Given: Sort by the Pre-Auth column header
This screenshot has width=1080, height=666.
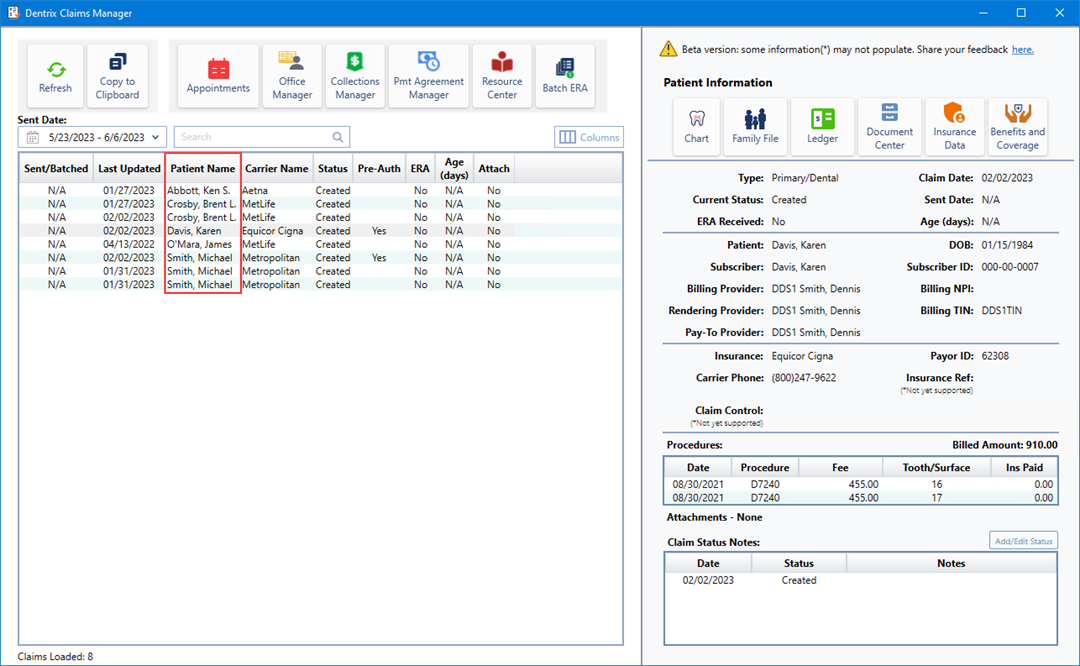Looking at the screenshot, I should click(x=379, y=169).
